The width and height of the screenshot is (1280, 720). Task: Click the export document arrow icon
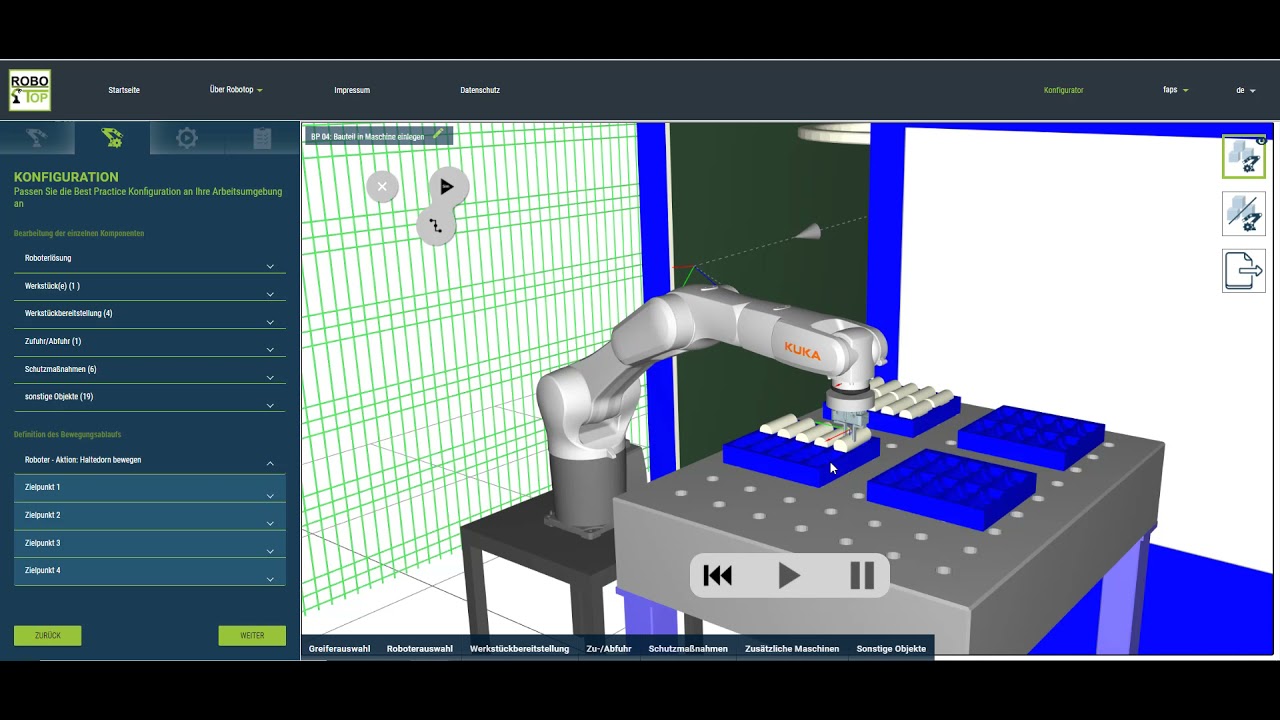tap(1244, 270)
